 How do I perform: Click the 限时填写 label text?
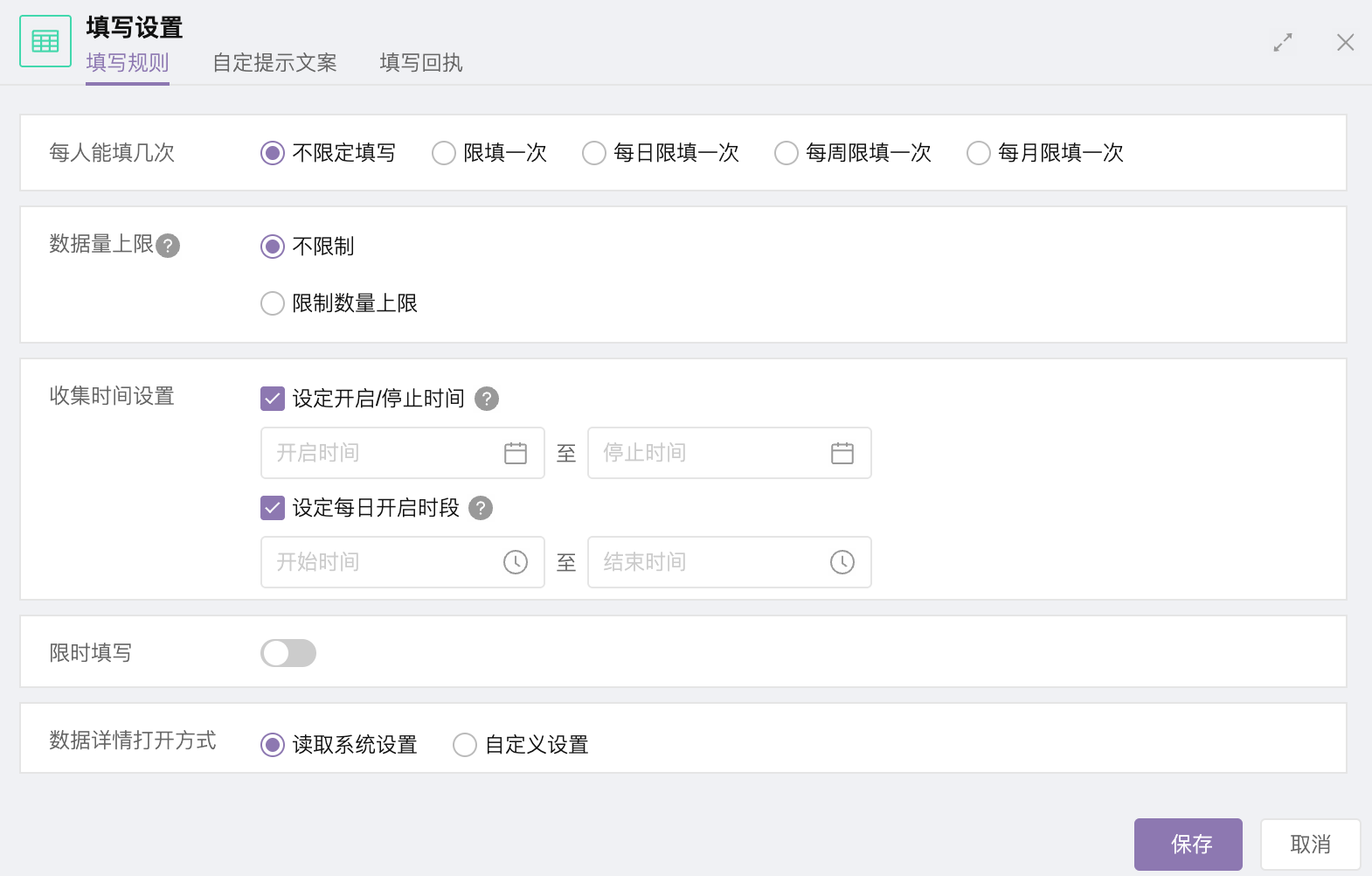(x=91, y=653)
